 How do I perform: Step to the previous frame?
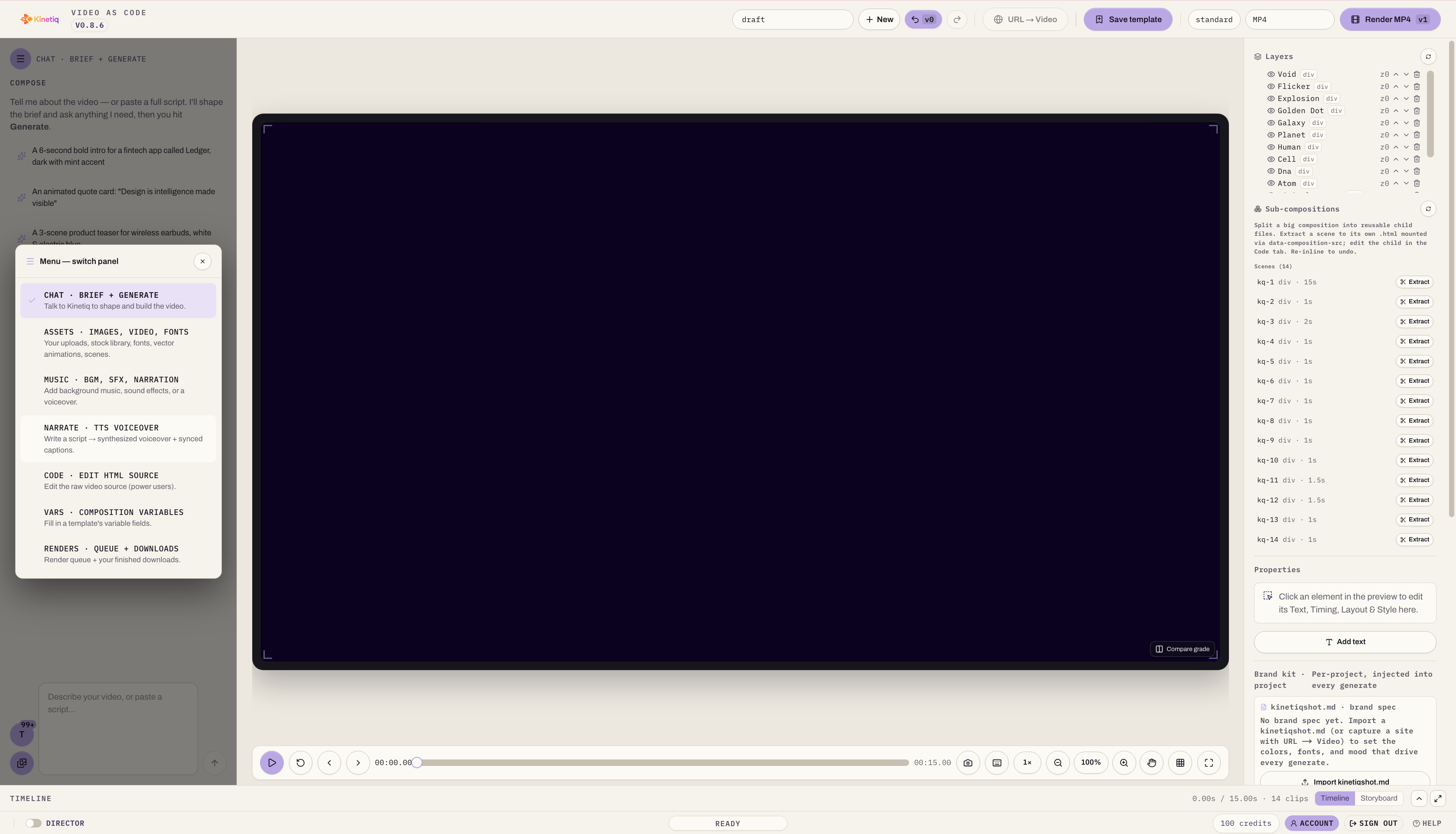(x=329, y=762)
